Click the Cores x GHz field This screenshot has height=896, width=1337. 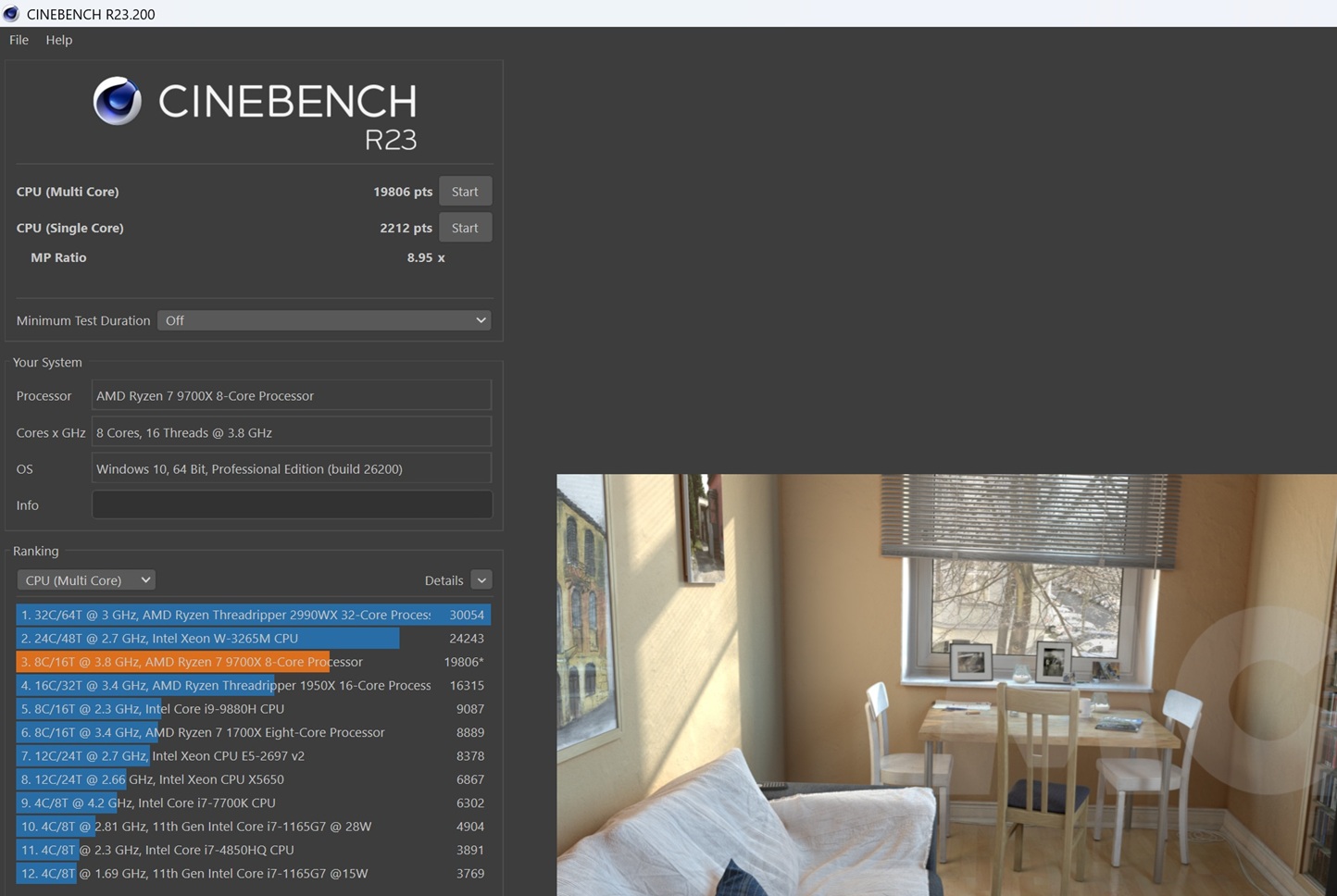click(292, 432)
